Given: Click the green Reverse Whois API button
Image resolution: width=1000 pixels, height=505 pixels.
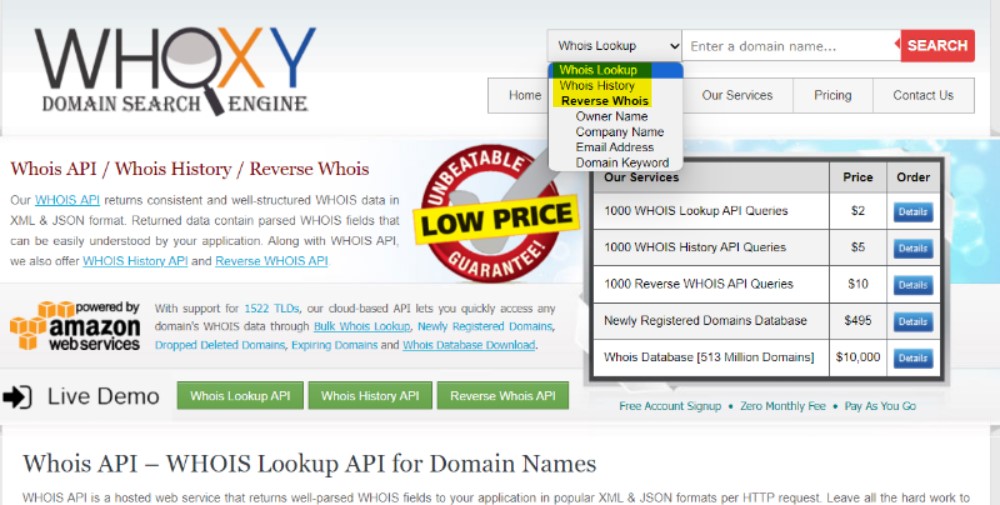Looking at the screenshot, I should pos(503,396).
